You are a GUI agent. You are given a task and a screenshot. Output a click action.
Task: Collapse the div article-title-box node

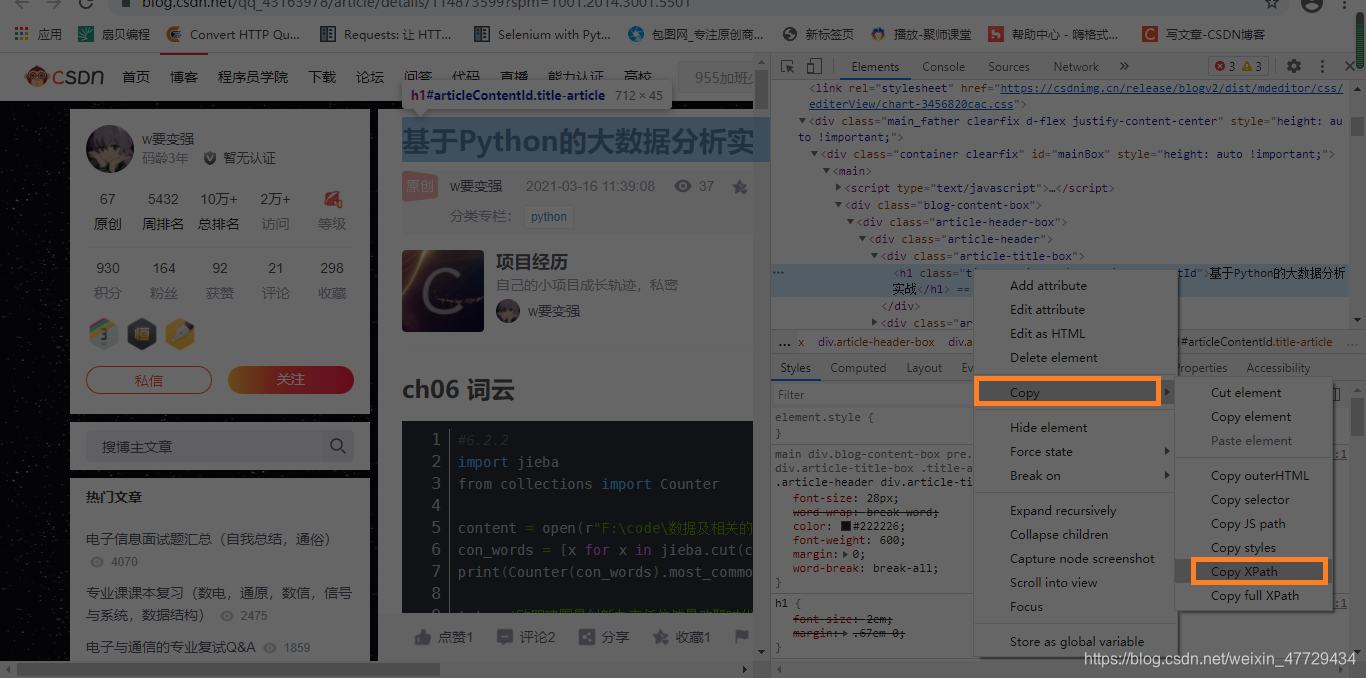(873, 256)
